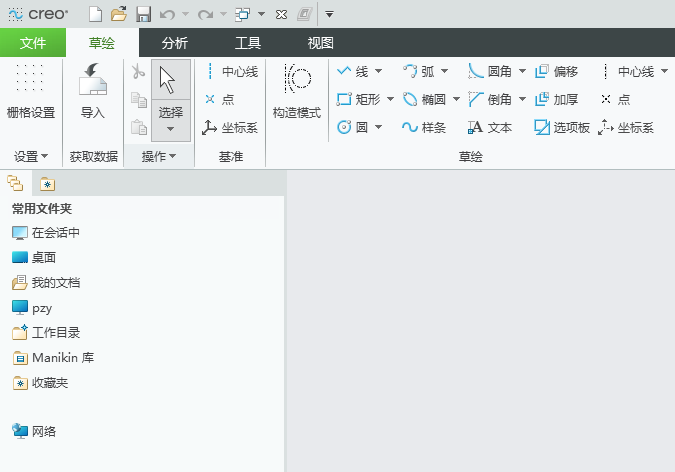
Task: Expand the 弧 dropdown arrow
Action: [444, 71]
